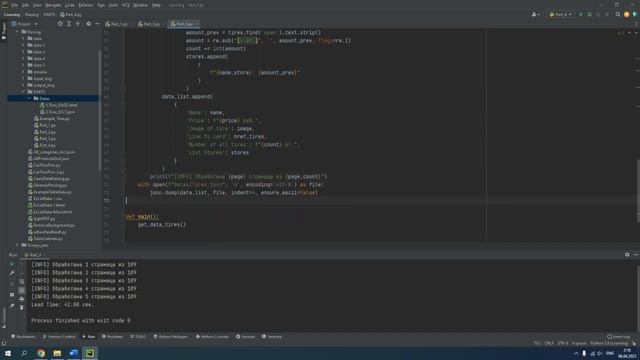Click the orange IDE updates icon
640x360 pixels.
point(627,14)
